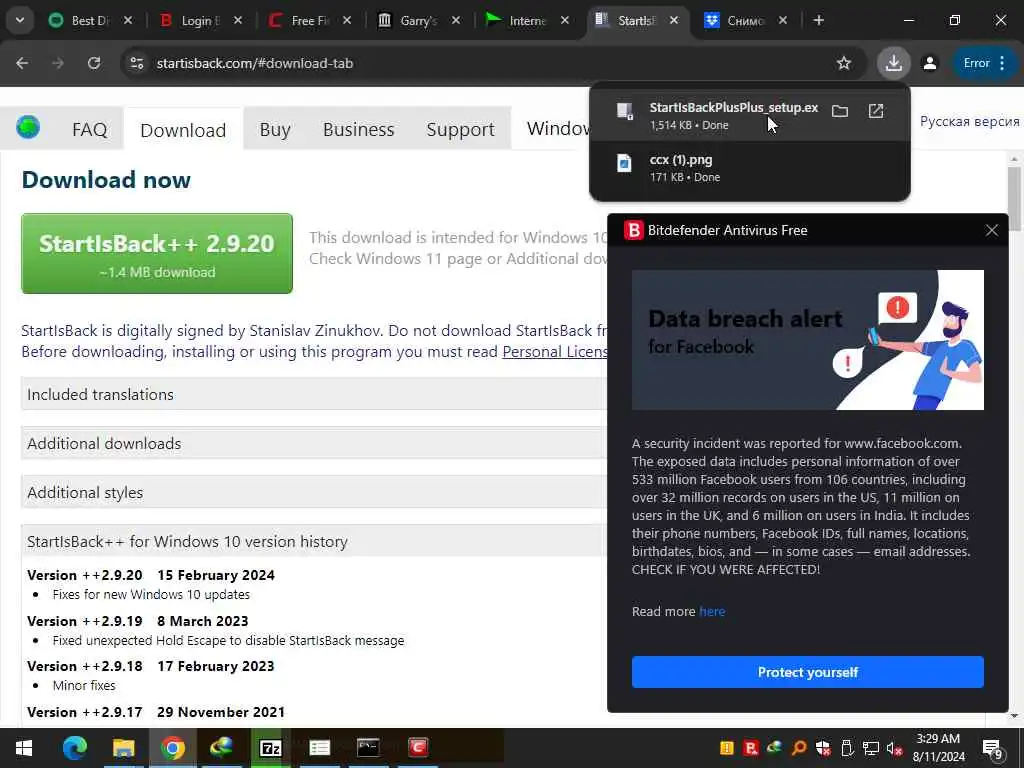
Task: Open the Chrome downloads icon in toolbar
Action: click(893, 63)
